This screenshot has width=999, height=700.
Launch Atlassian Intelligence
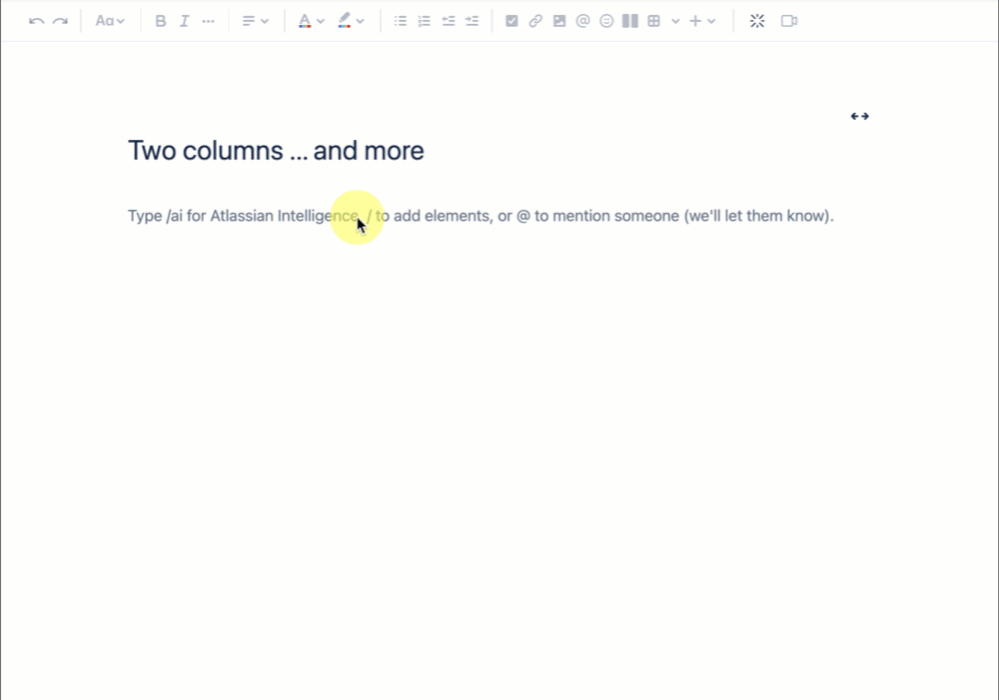[x=757, y=20]
